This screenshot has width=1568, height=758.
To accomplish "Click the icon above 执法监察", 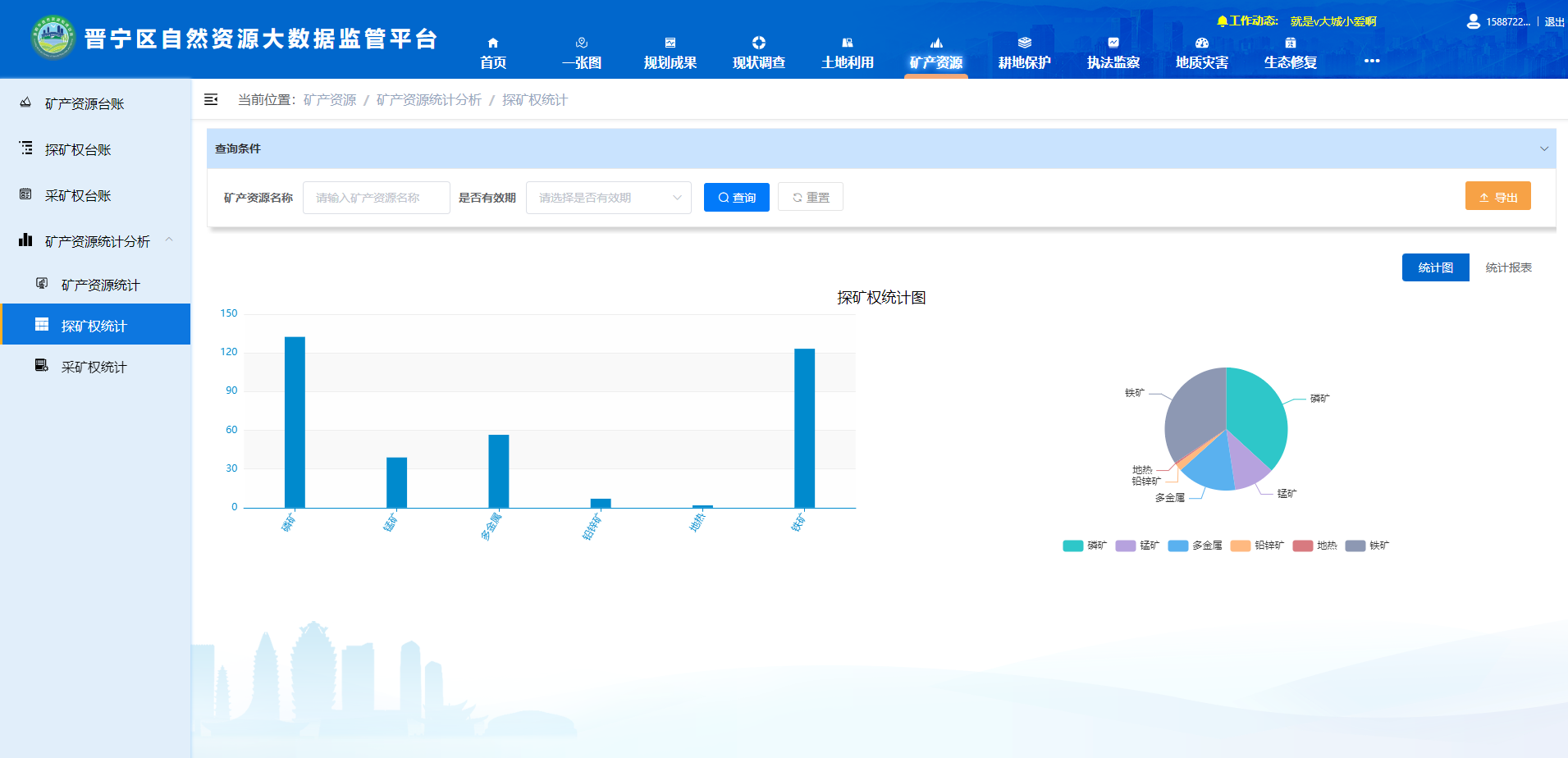I will (1113, 43).
